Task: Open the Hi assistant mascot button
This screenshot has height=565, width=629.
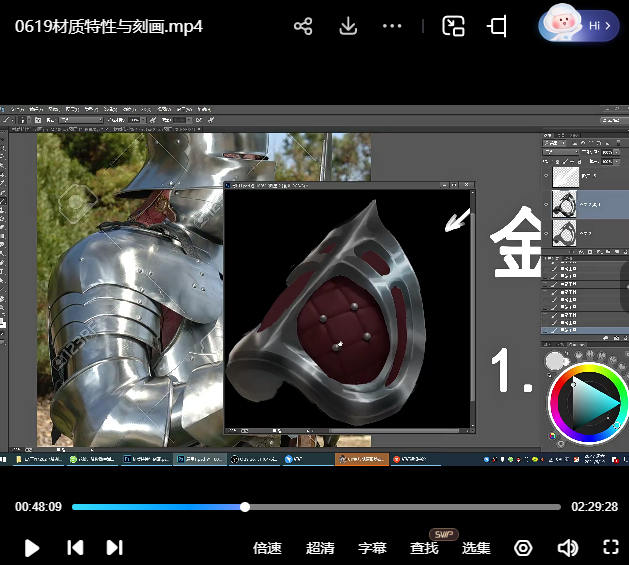Action: coord(582,25)
